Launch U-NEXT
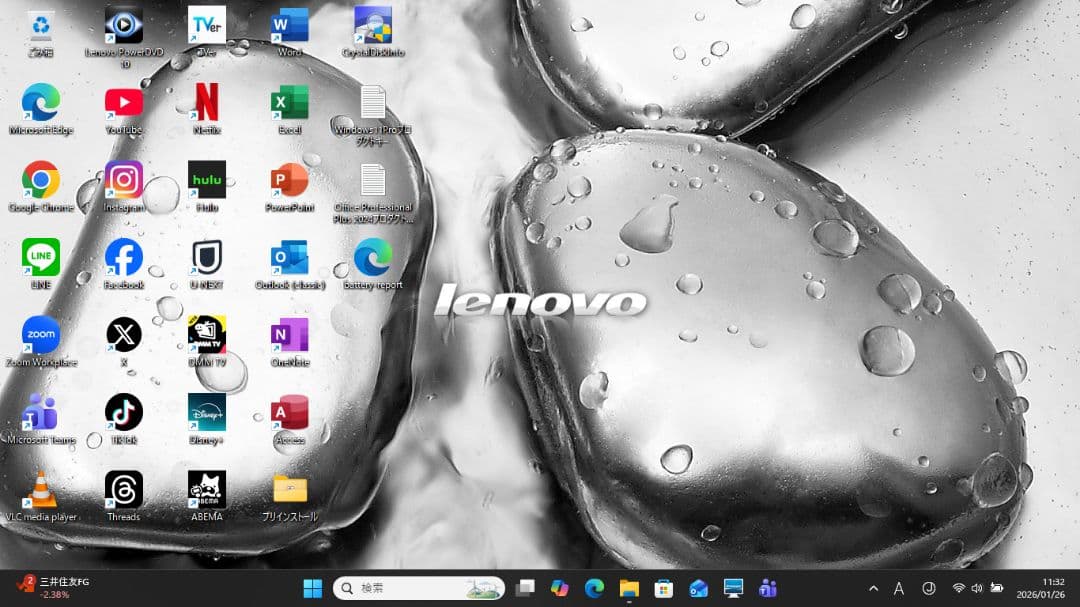 pos(206,258)
